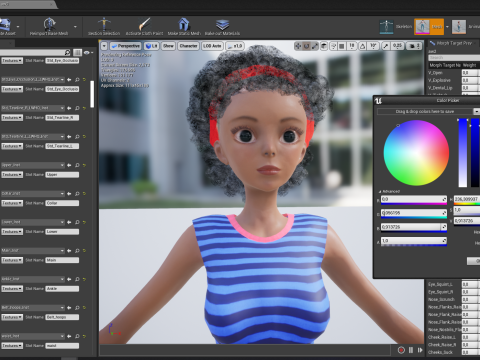Toggle the eye visibility options in details panel

(88, 52)
